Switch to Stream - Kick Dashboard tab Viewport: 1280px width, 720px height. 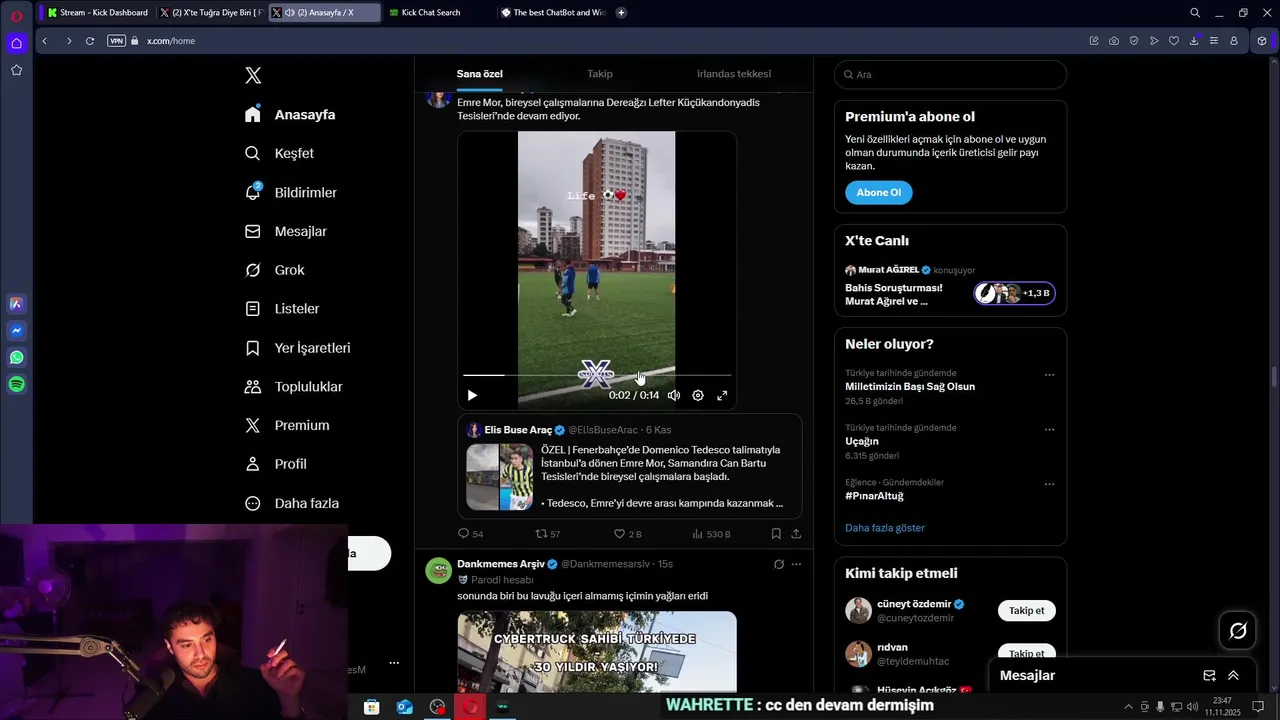pyautogui.click(x=97, y=13)
